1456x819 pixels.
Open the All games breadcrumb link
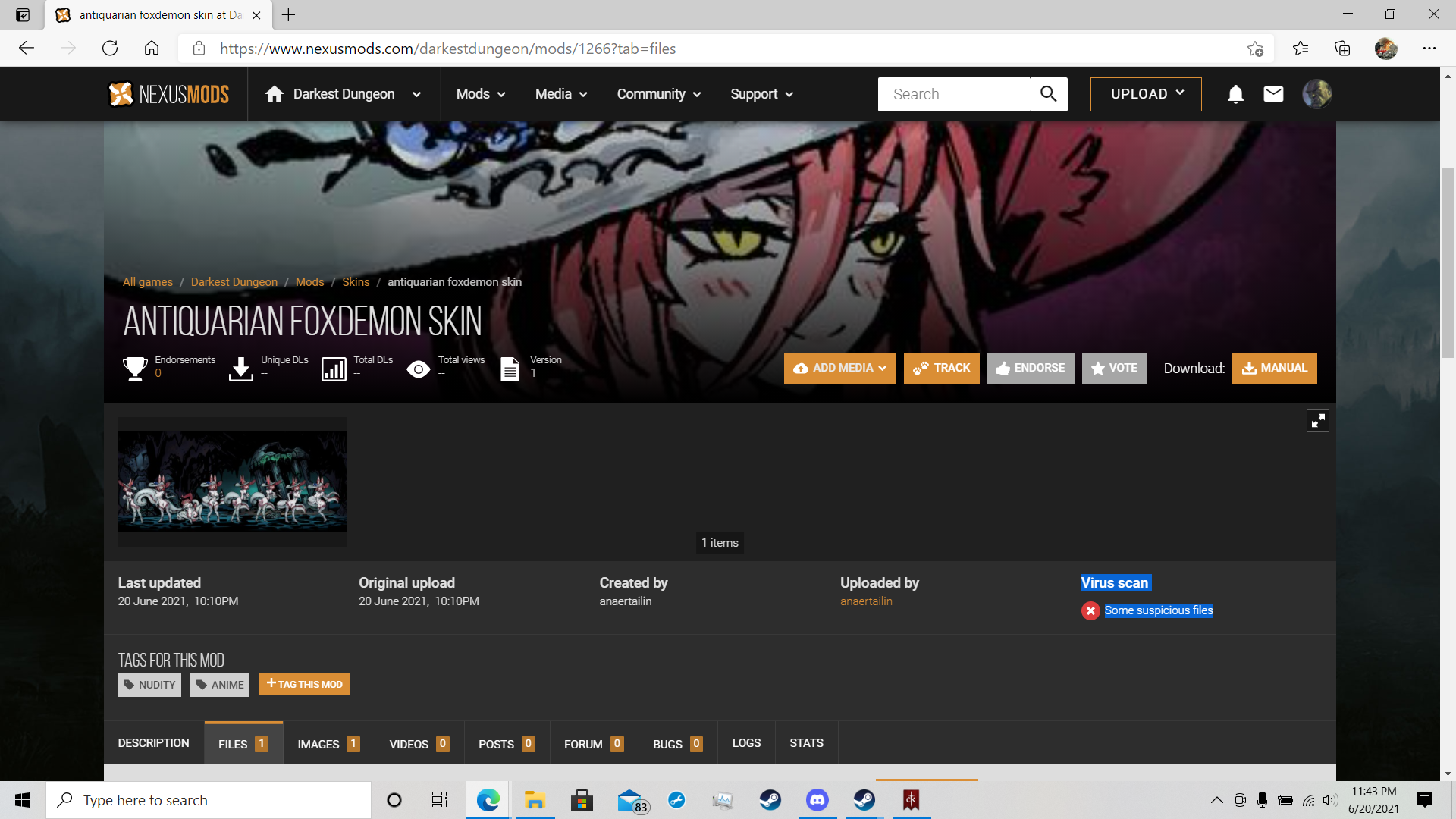click(148, 282)
